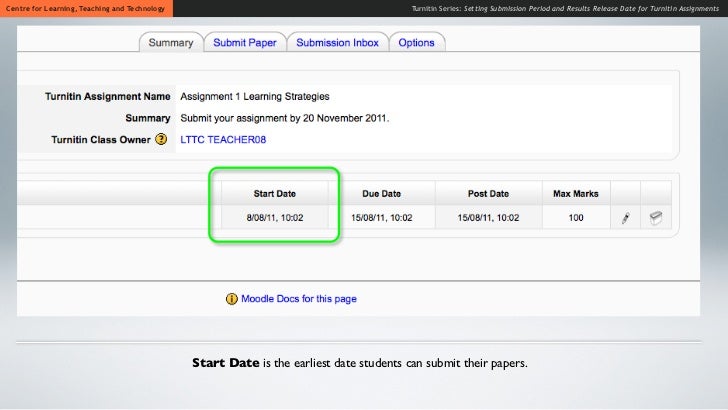This screenshot has height=410, width=728.
Task: Click the Post Date column header
Action: (488, 194)
